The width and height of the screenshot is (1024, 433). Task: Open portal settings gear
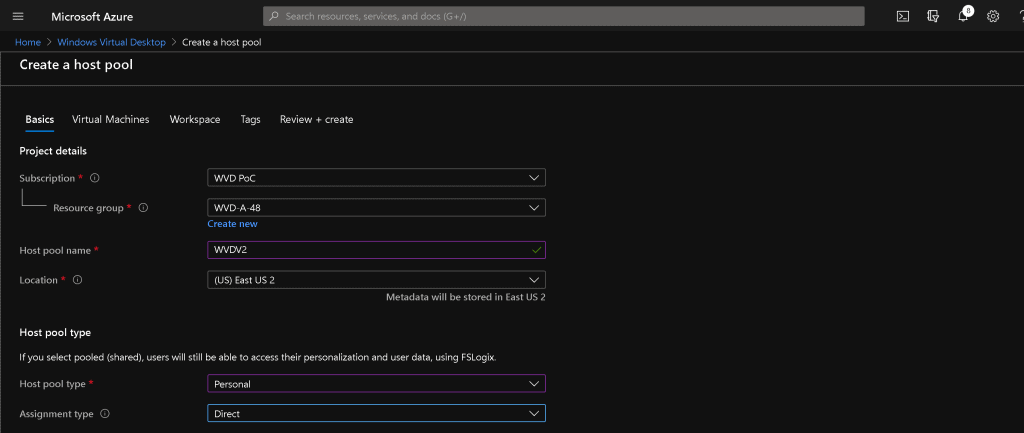pyautogui.click(x=993, y=16)
